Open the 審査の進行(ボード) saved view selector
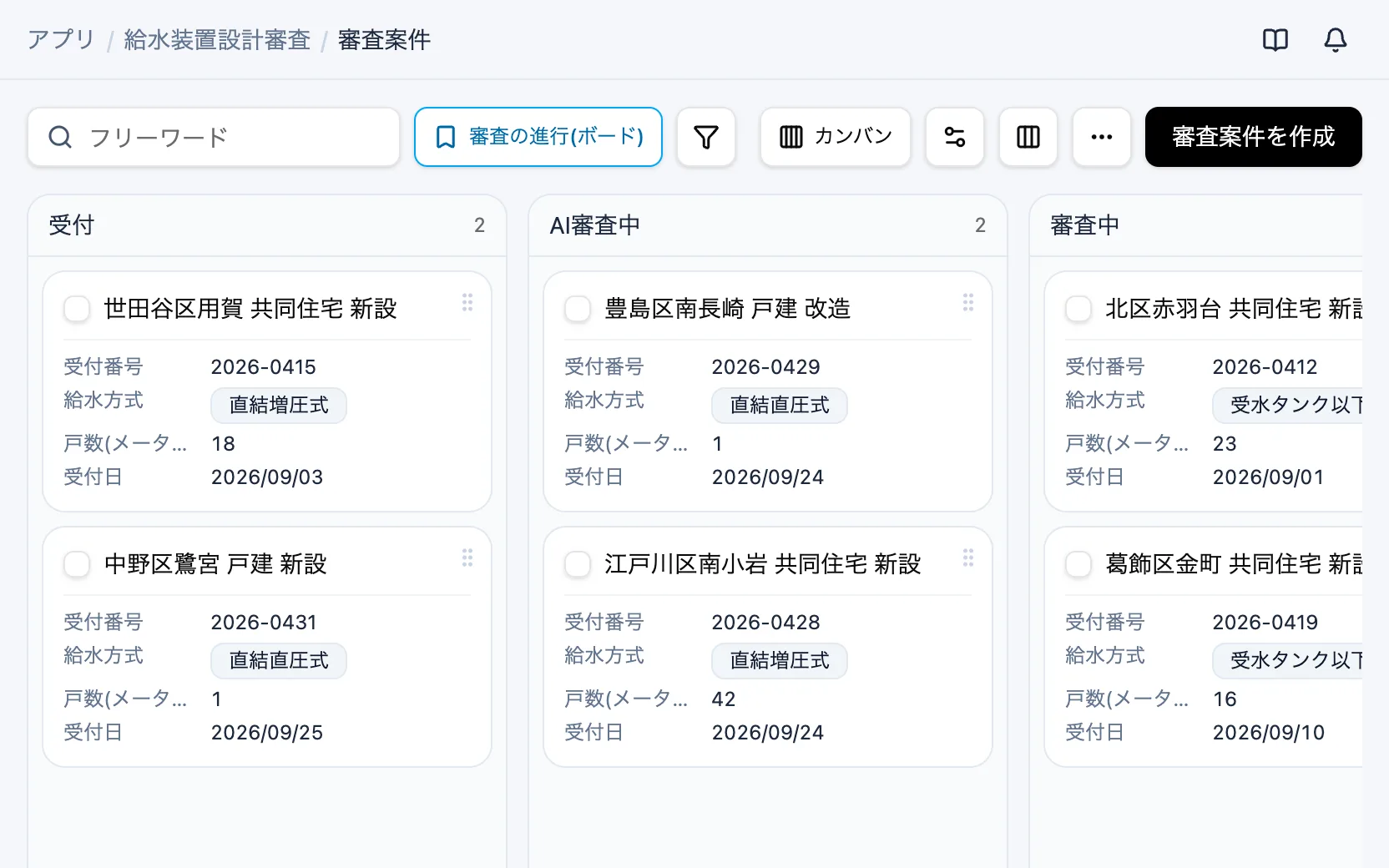The width and height of the screenshot is (1389, 868). [538, 137]
